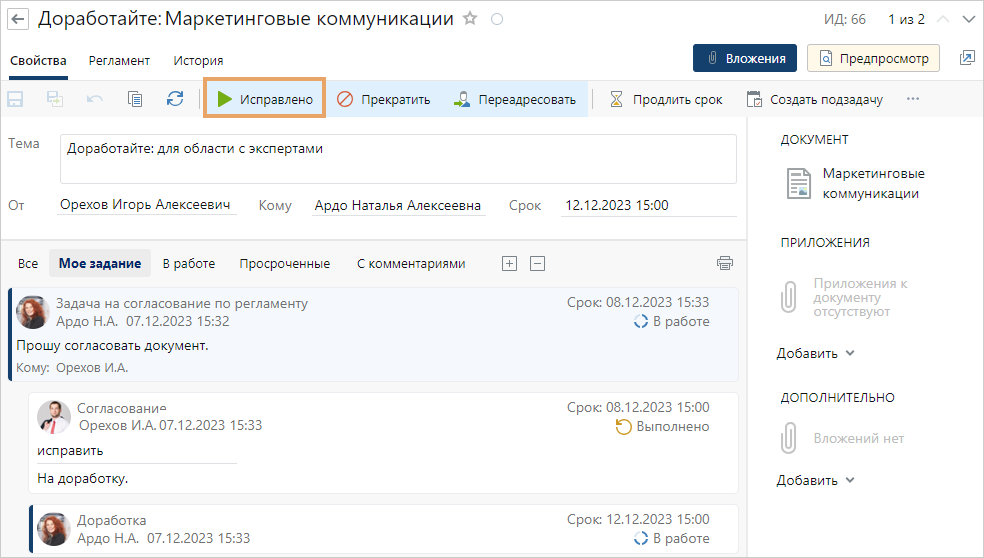Filter messages by С комментариями
The width and height of the screenshot is (984, 558).
411,264
